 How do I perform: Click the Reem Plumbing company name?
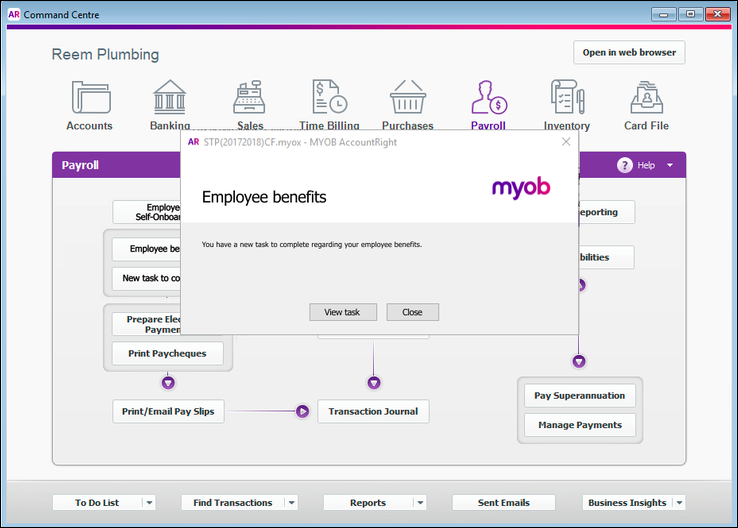pyautogui.click(x=105, y=55)
